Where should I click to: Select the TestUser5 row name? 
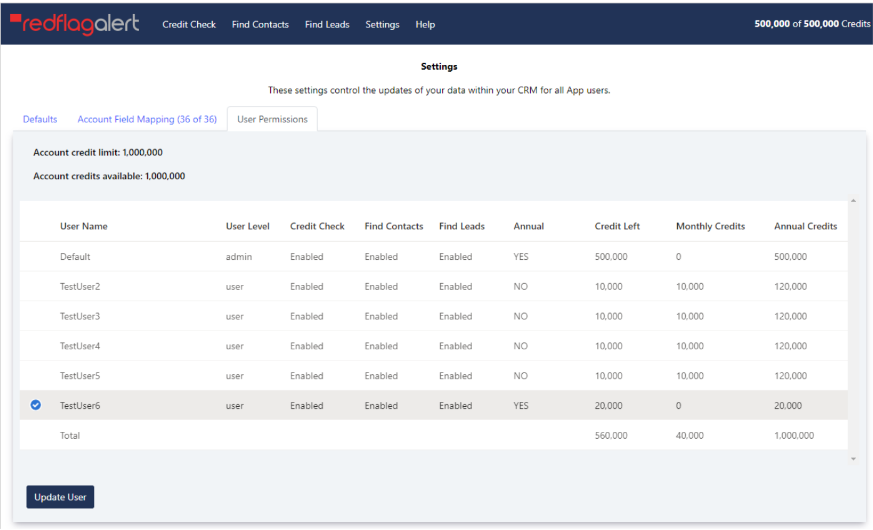pos(80,376)
